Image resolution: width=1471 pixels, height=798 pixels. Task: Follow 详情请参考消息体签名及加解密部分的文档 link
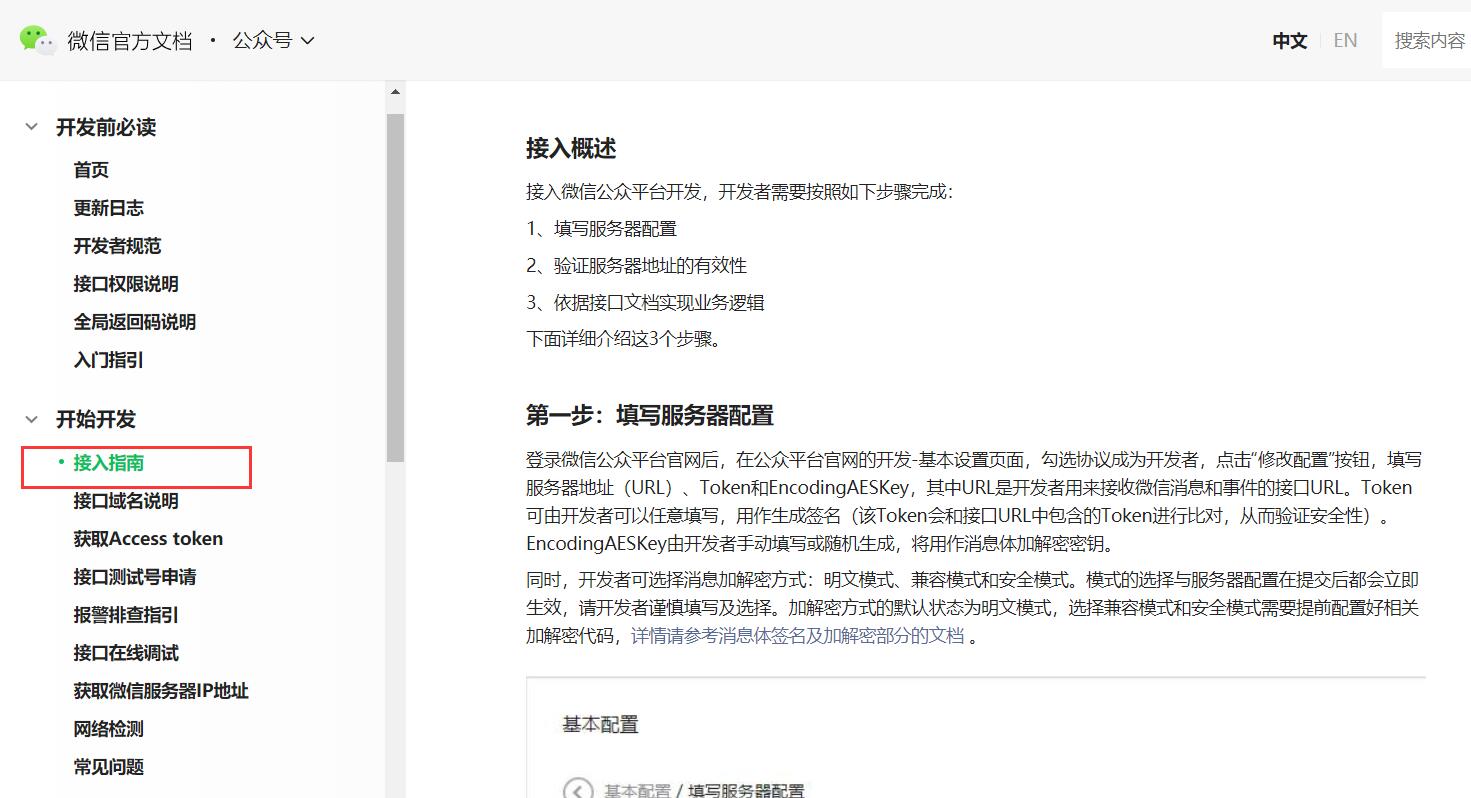798,636
